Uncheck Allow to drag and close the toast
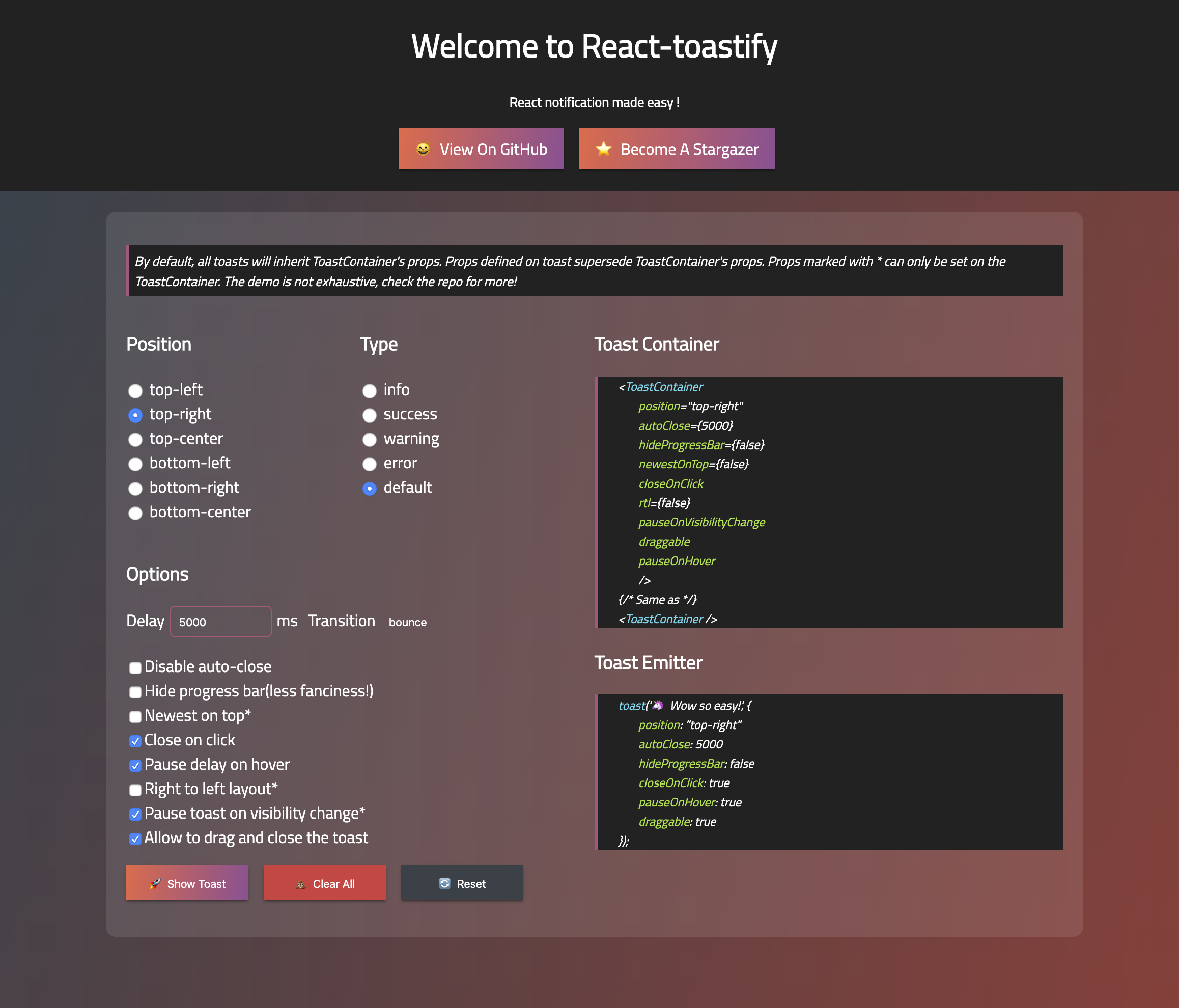The height and width of the screenshot is (1008, 1179). [135, 839]
